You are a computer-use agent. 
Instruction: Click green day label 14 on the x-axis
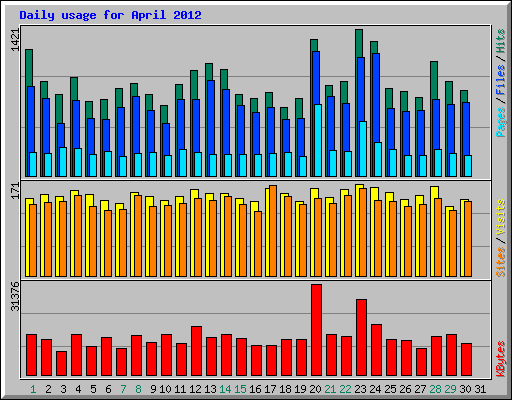click(225, 389)
